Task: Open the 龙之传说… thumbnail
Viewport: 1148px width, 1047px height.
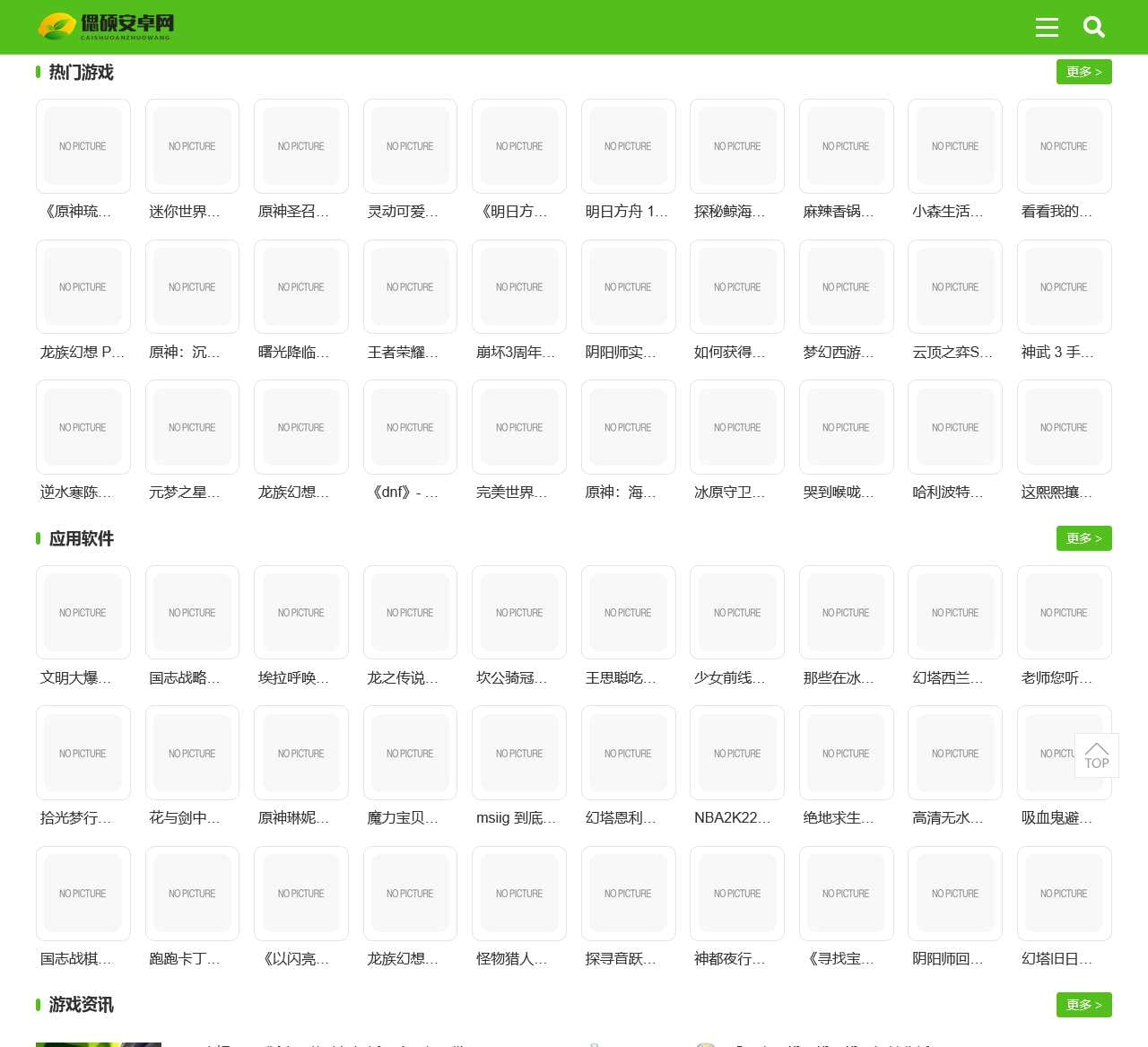Action: pyautogui.click(x=410, y=613)
